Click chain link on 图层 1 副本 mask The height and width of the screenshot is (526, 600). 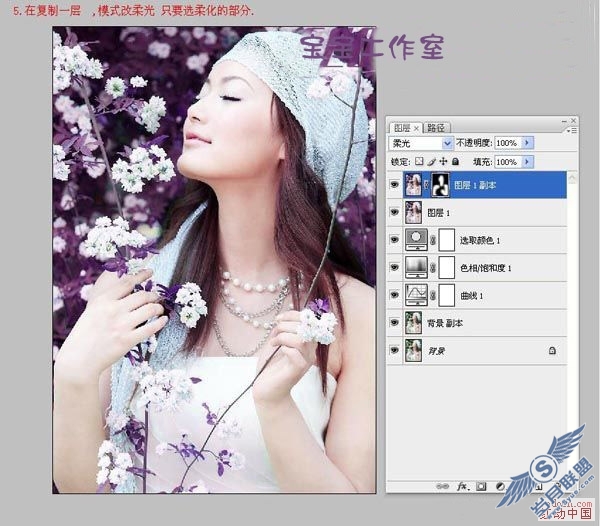click(x=426, y=185)
